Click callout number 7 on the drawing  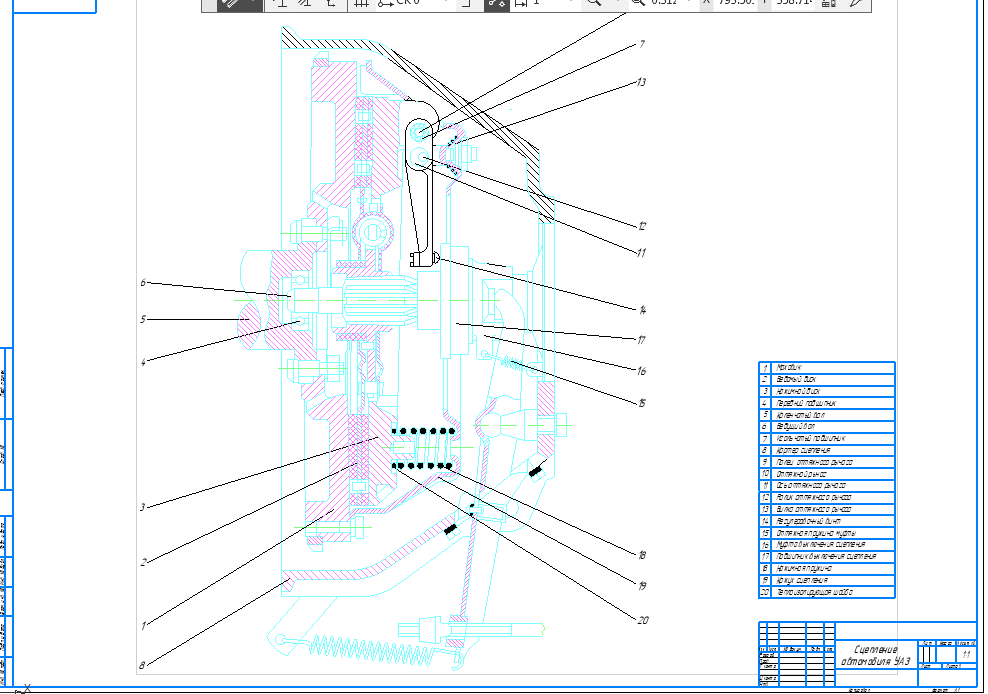[x=641, y=45]
